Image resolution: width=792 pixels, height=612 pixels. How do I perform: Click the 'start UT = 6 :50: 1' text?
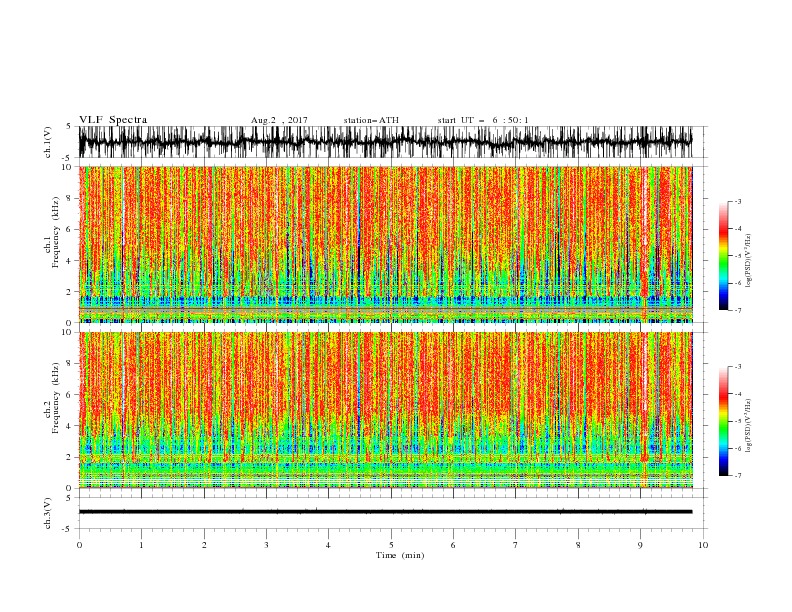click(x=483, y=120)
